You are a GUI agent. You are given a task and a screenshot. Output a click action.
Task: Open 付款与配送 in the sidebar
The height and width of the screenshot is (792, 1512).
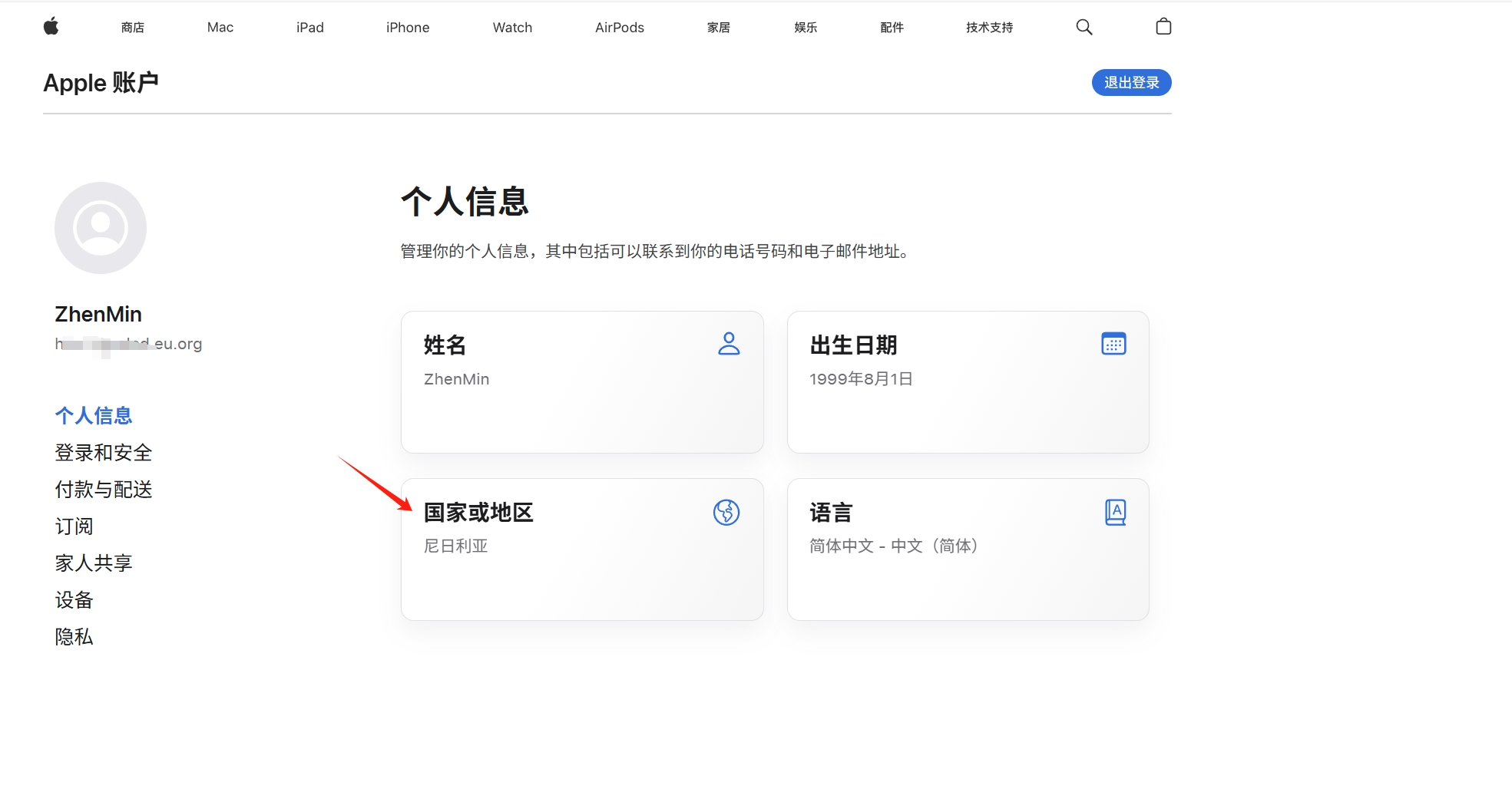point(104,489)
